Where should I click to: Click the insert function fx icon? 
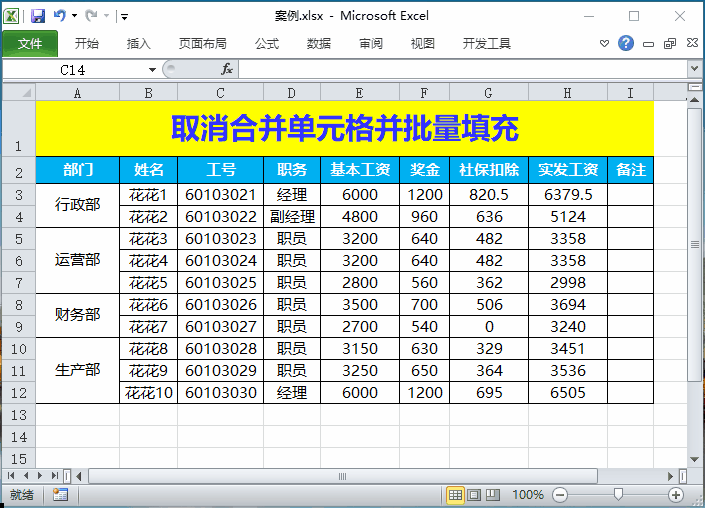(x=227, y=69)
